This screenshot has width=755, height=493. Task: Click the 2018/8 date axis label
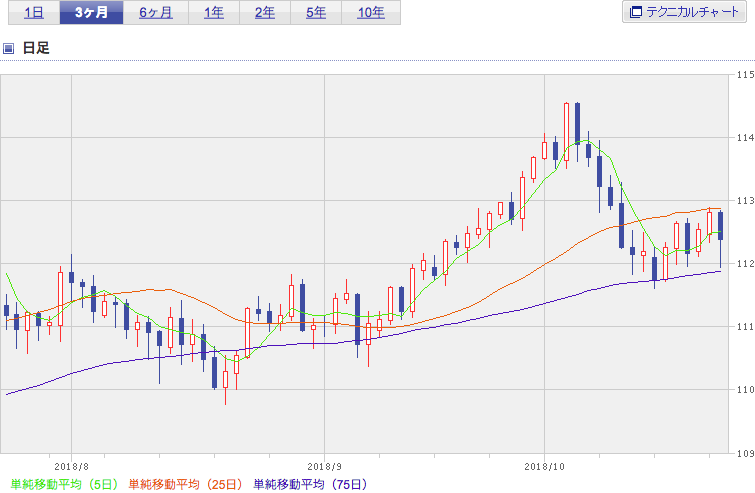(x=71, y=467)
